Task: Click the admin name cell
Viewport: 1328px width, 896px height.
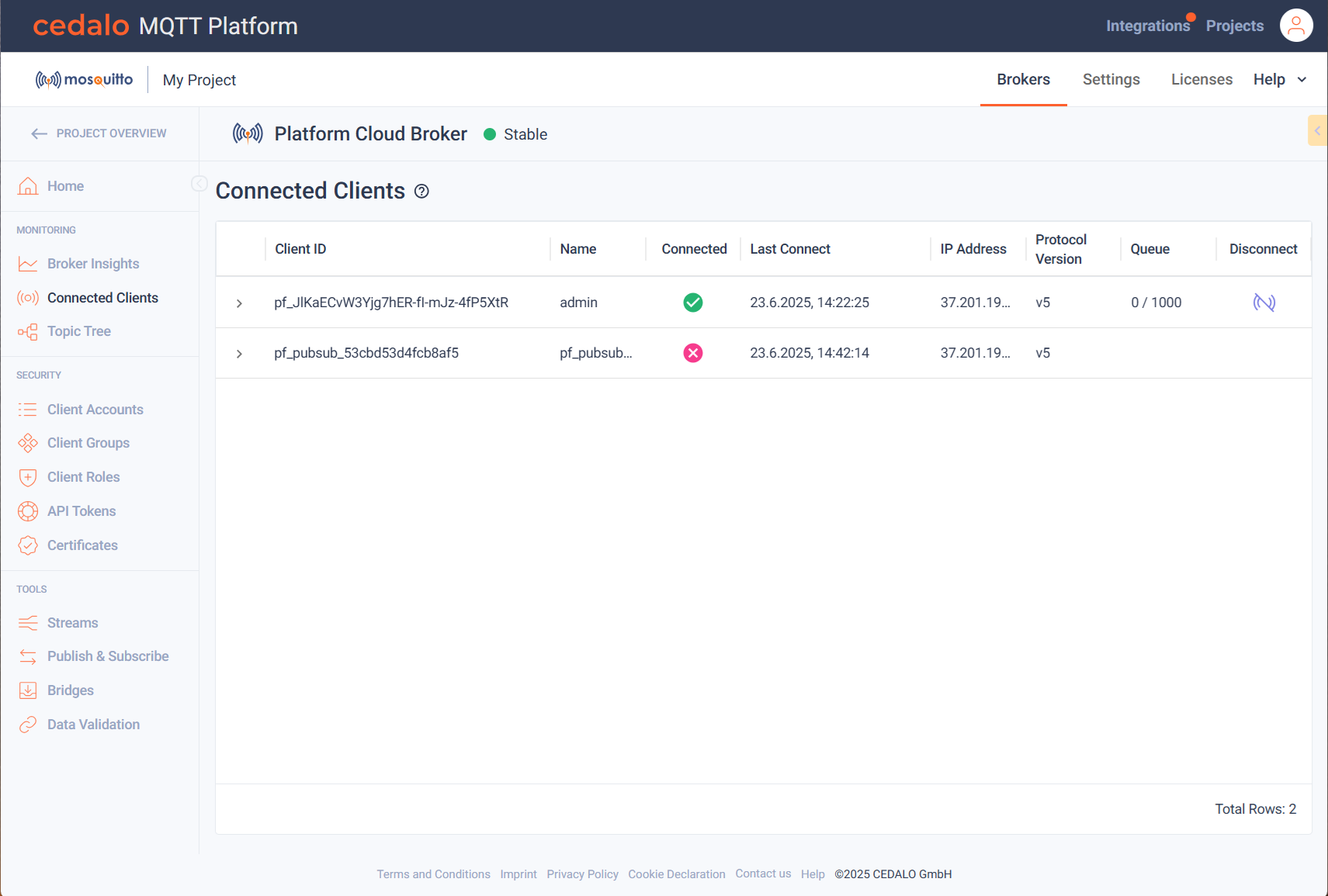Action: (x=578, y=303)
